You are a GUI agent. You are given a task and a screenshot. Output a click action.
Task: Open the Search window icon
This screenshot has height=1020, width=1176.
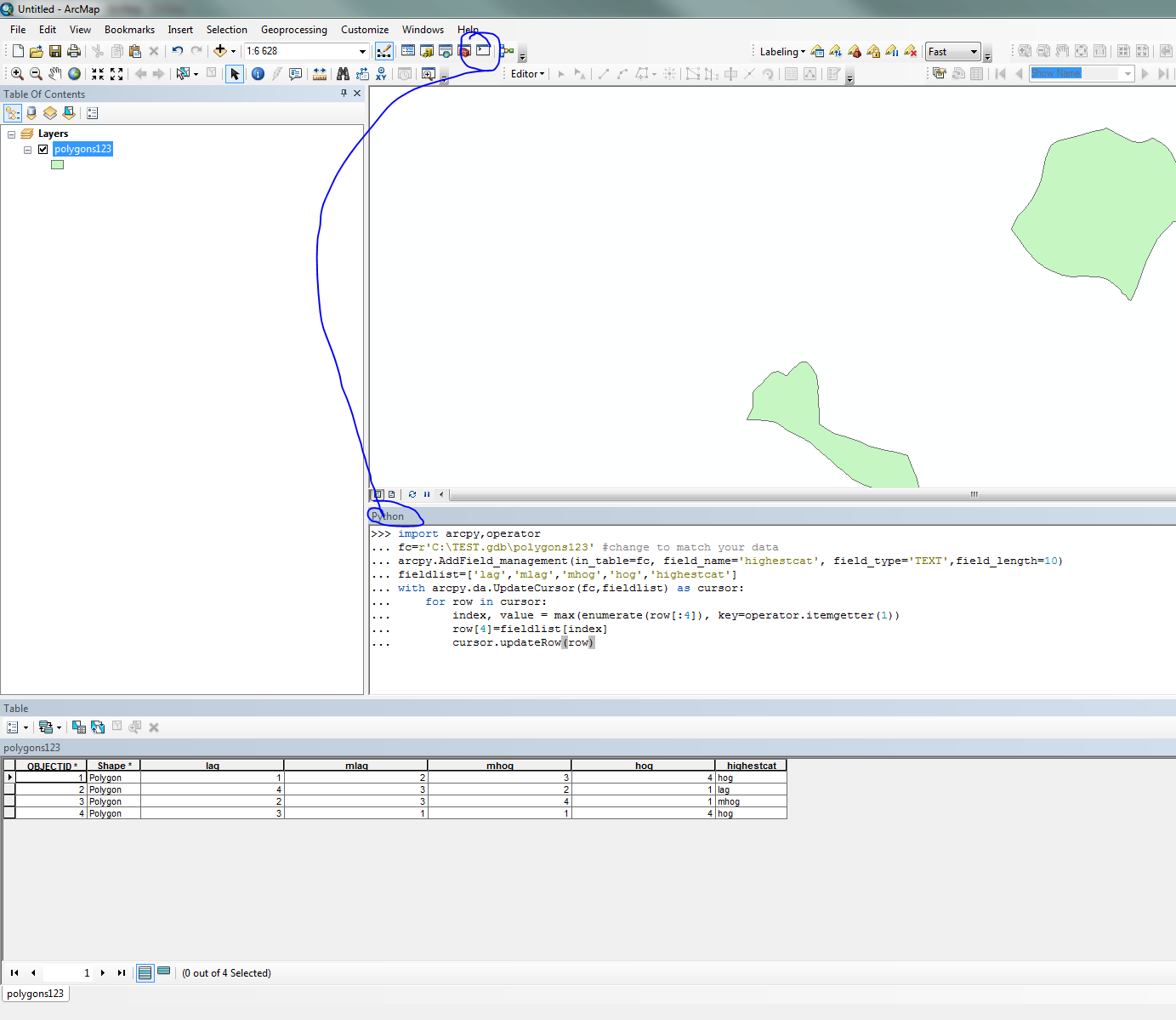tap(446, 51)
